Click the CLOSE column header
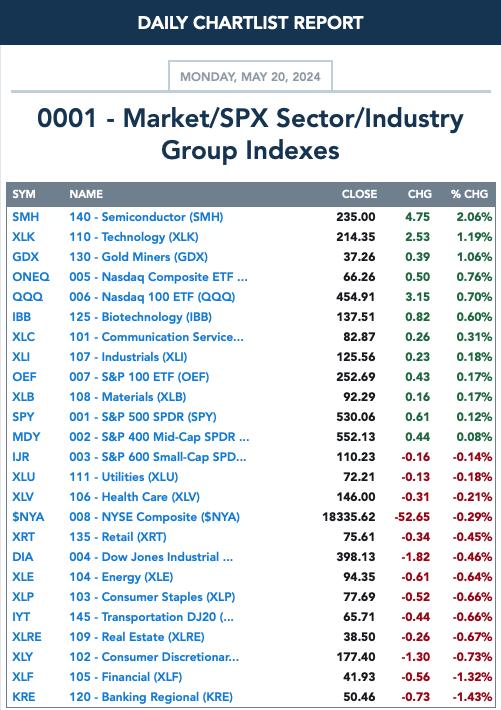501x710 pixels. coord(359,194)
